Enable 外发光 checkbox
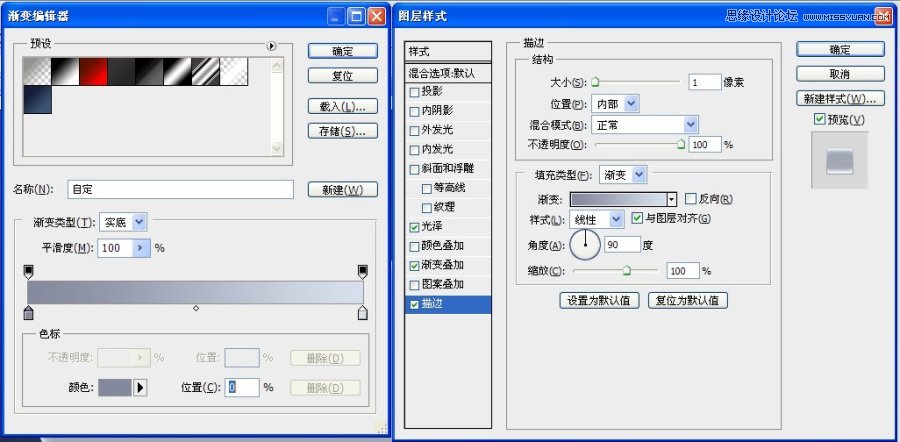Viewport: 900px width, 442px height. click(x=414, y=131)
